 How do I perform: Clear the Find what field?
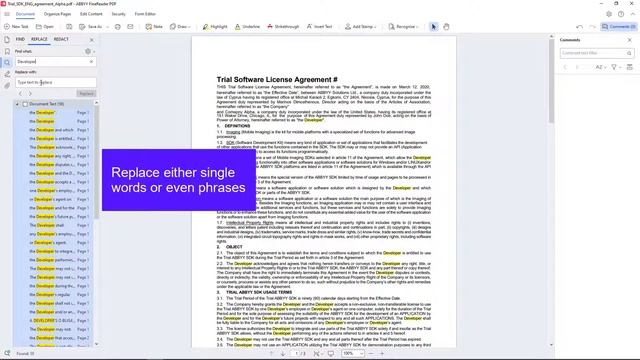pos(91,62)
